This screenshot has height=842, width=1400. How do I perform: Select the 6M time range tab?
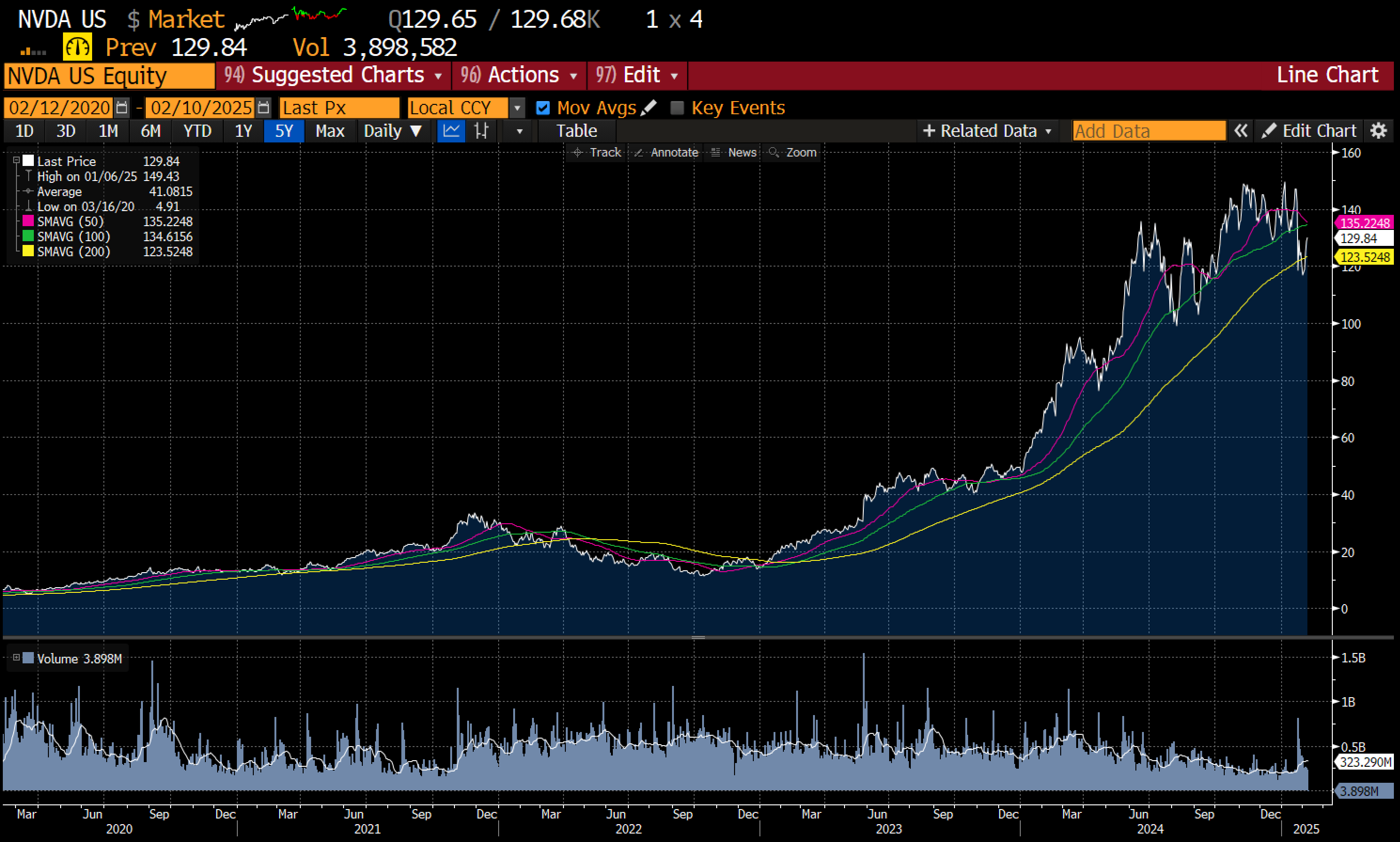(x=151, y=131)
